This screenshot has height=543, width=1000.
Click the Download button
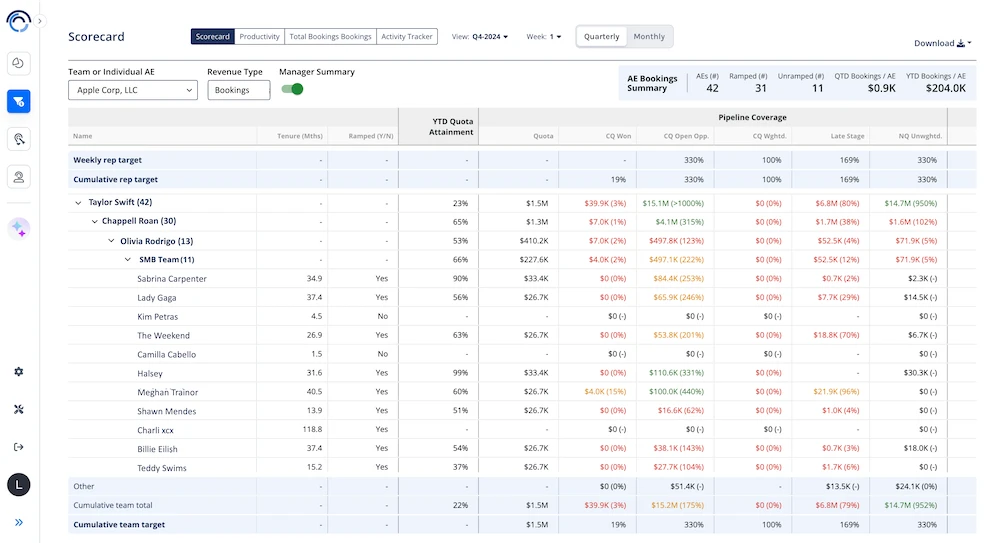942,43
